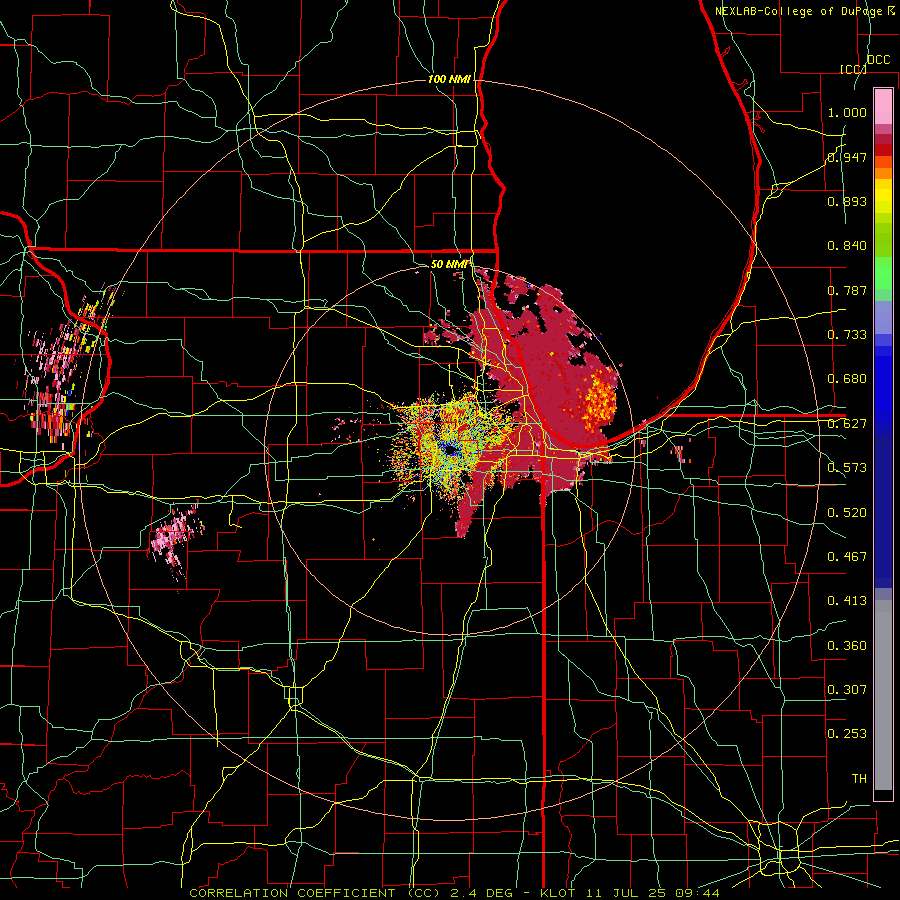Click the 50 NMI range ring label
This screenshot has height=900, width=900.
[449, 264]
